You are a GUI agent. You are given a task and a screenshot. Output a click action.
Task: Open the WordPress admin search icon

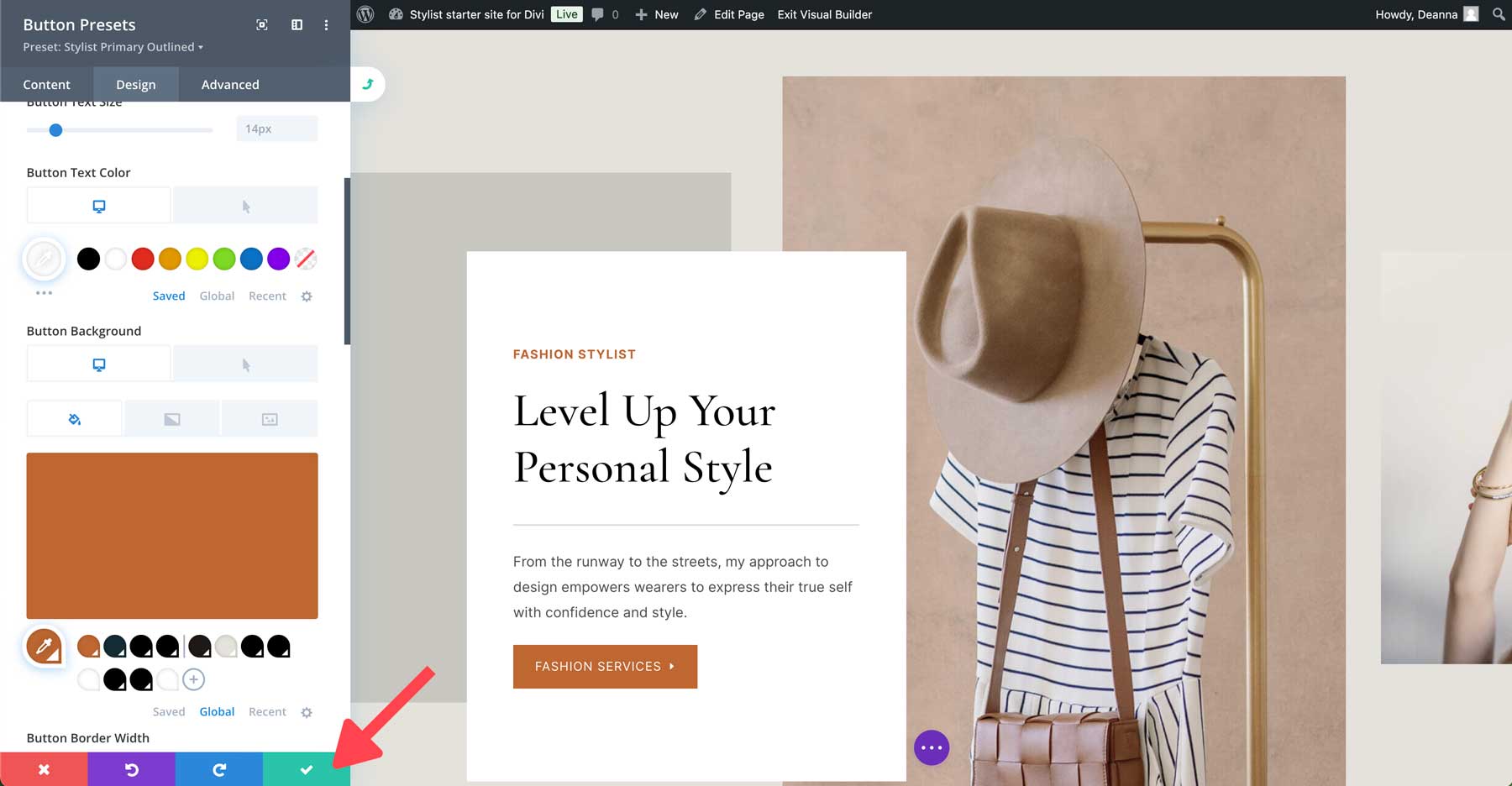click(1498, 14)
